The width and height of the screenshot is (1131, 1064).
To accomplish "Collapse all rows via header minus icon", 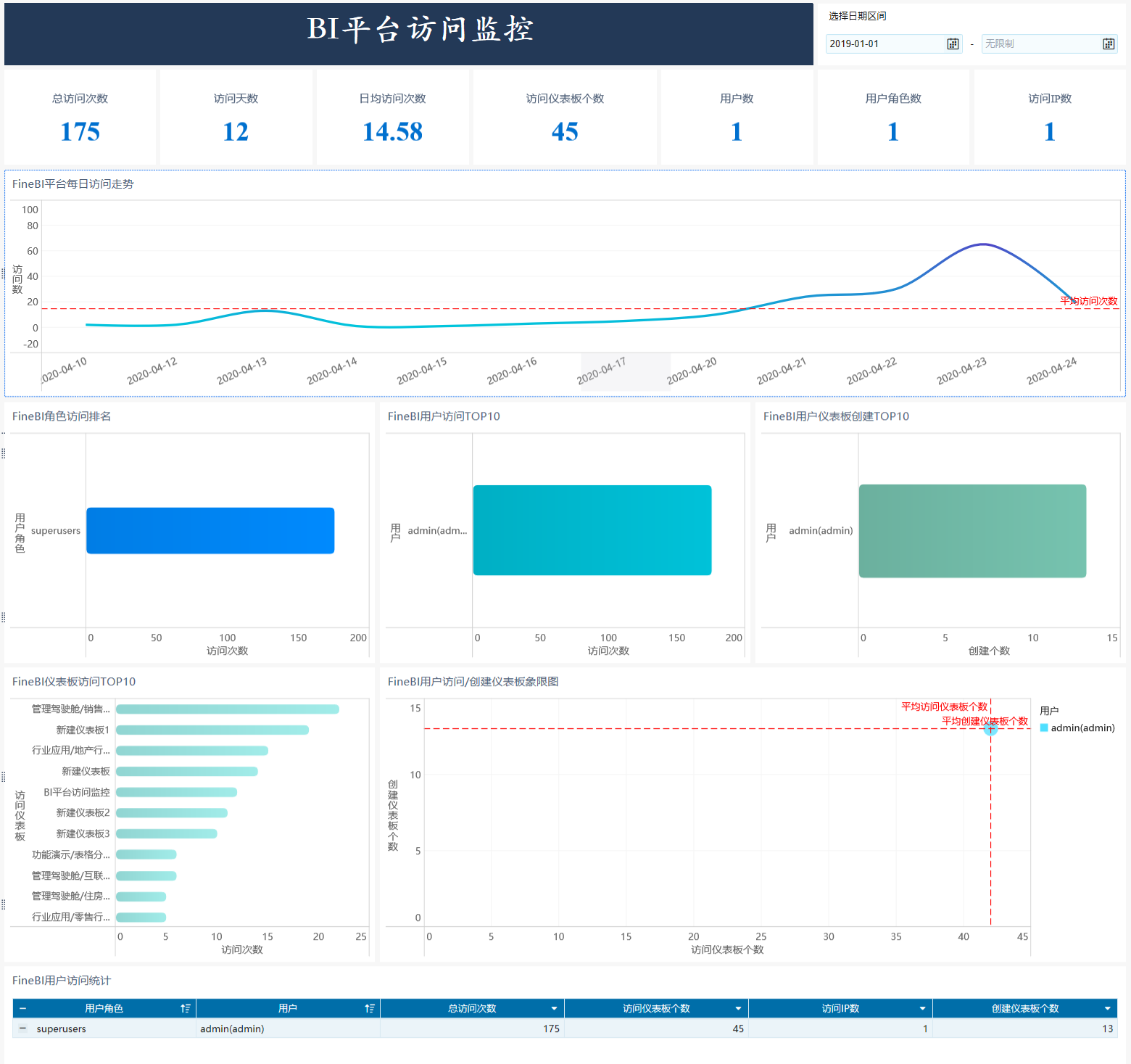I will pyautogui.click(x=22, y=1008).
